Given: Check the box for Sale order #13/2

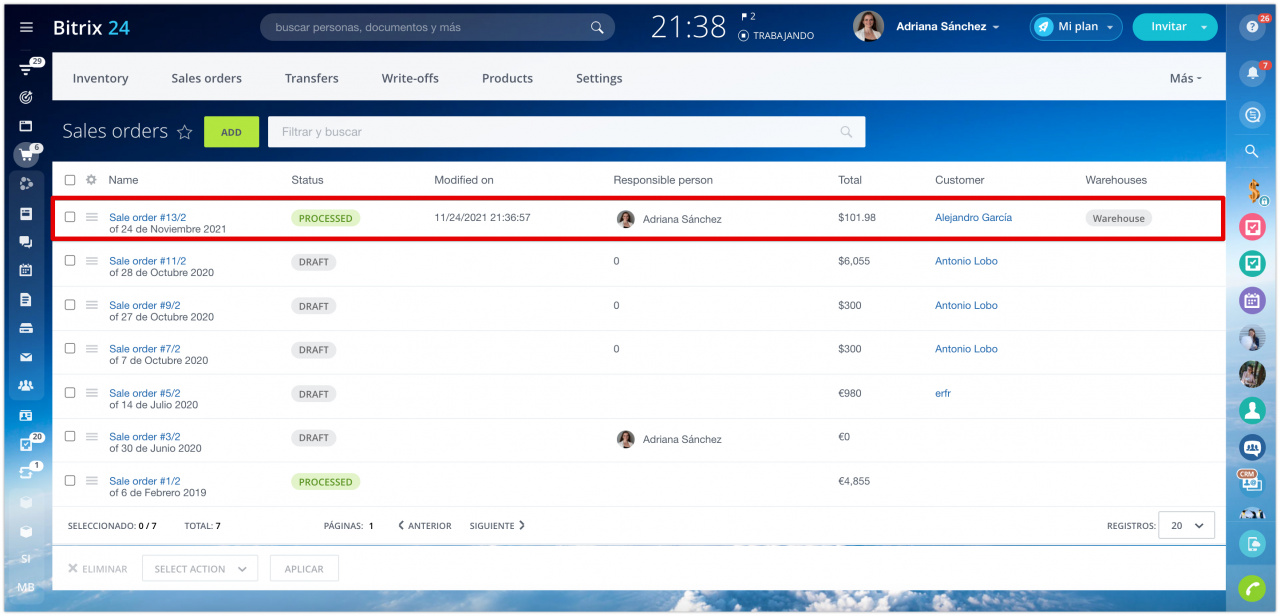Looking at the screenshot, I should 70,217.
